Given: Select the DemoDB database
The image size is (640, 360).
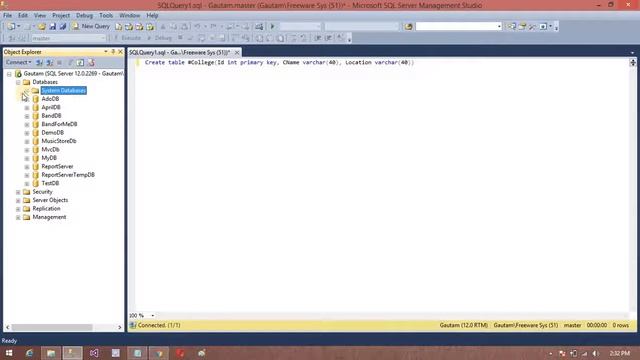Looking at the screenshot, I should 53,133.
